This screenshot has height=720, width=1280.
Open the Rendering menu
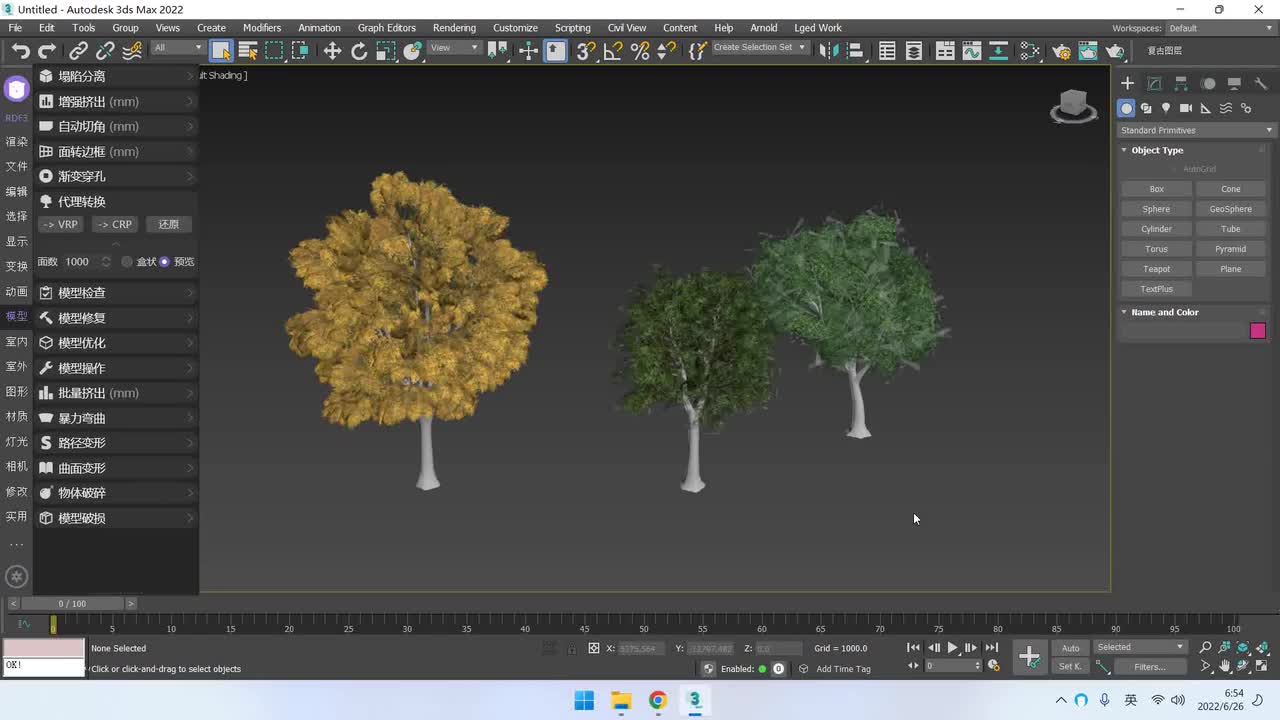[x=454, y=28]
